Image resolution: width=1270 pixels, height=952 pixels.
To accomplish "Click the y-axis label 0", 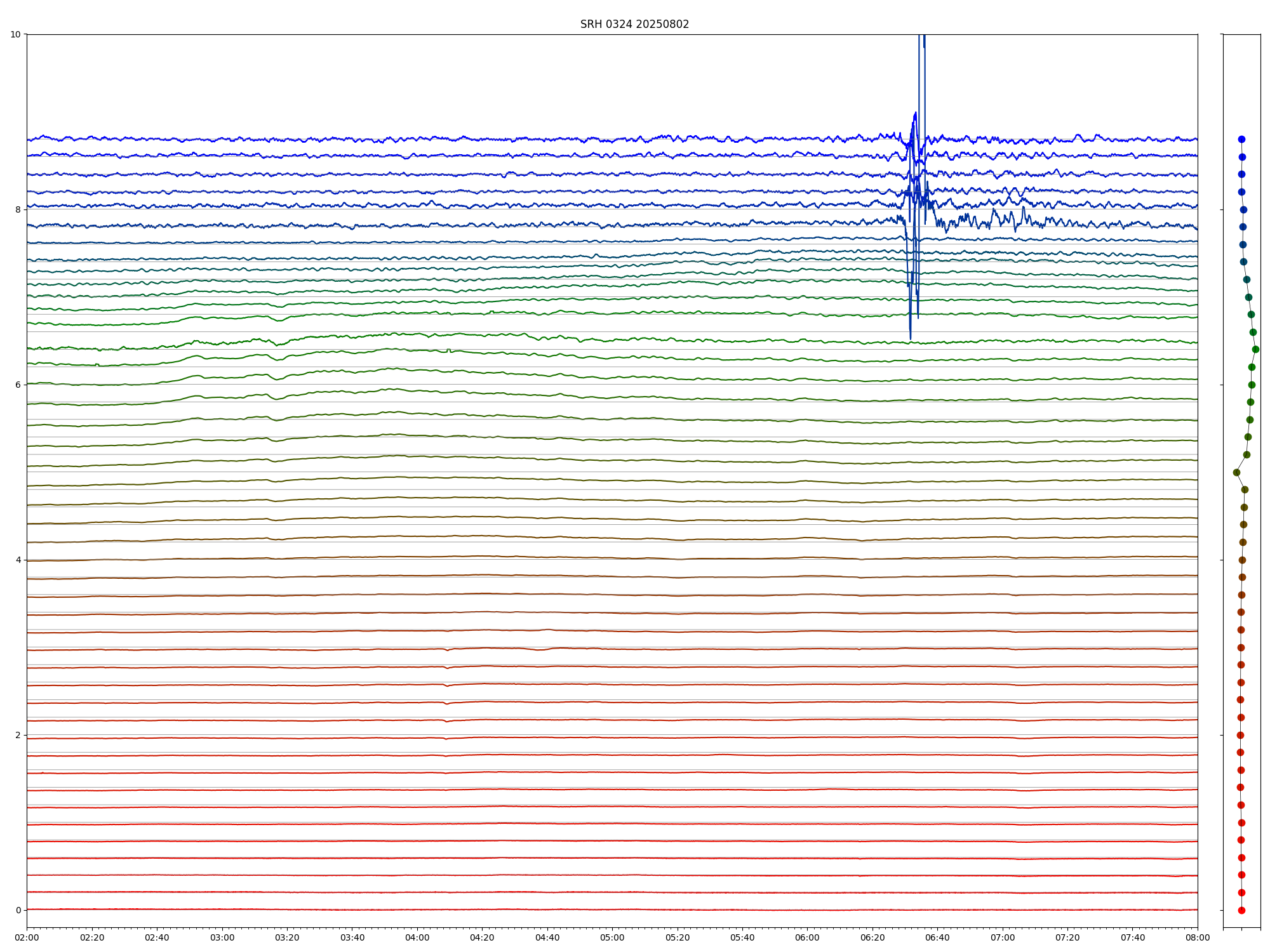I will coord(18,910).
